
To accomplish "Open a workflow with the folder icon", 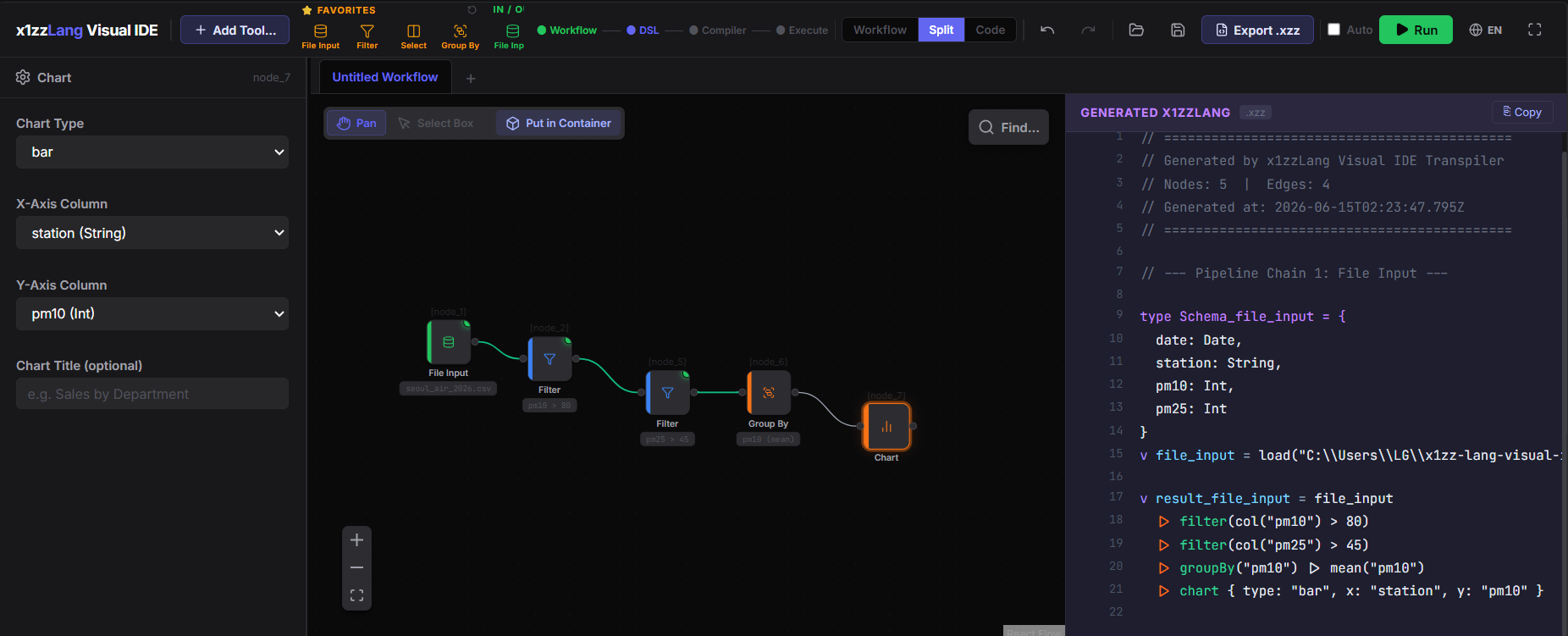I will click(1136, 30).
